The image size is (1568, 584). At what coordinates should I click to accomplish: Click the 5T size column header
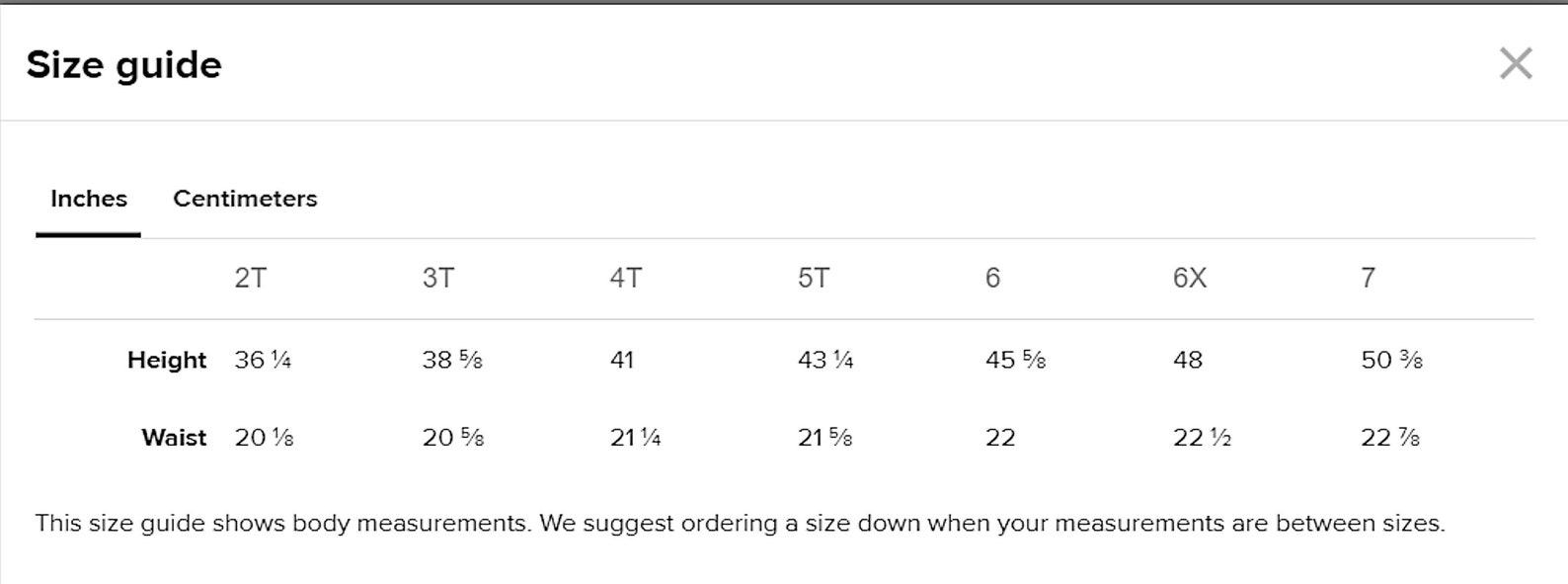[814, 278]
